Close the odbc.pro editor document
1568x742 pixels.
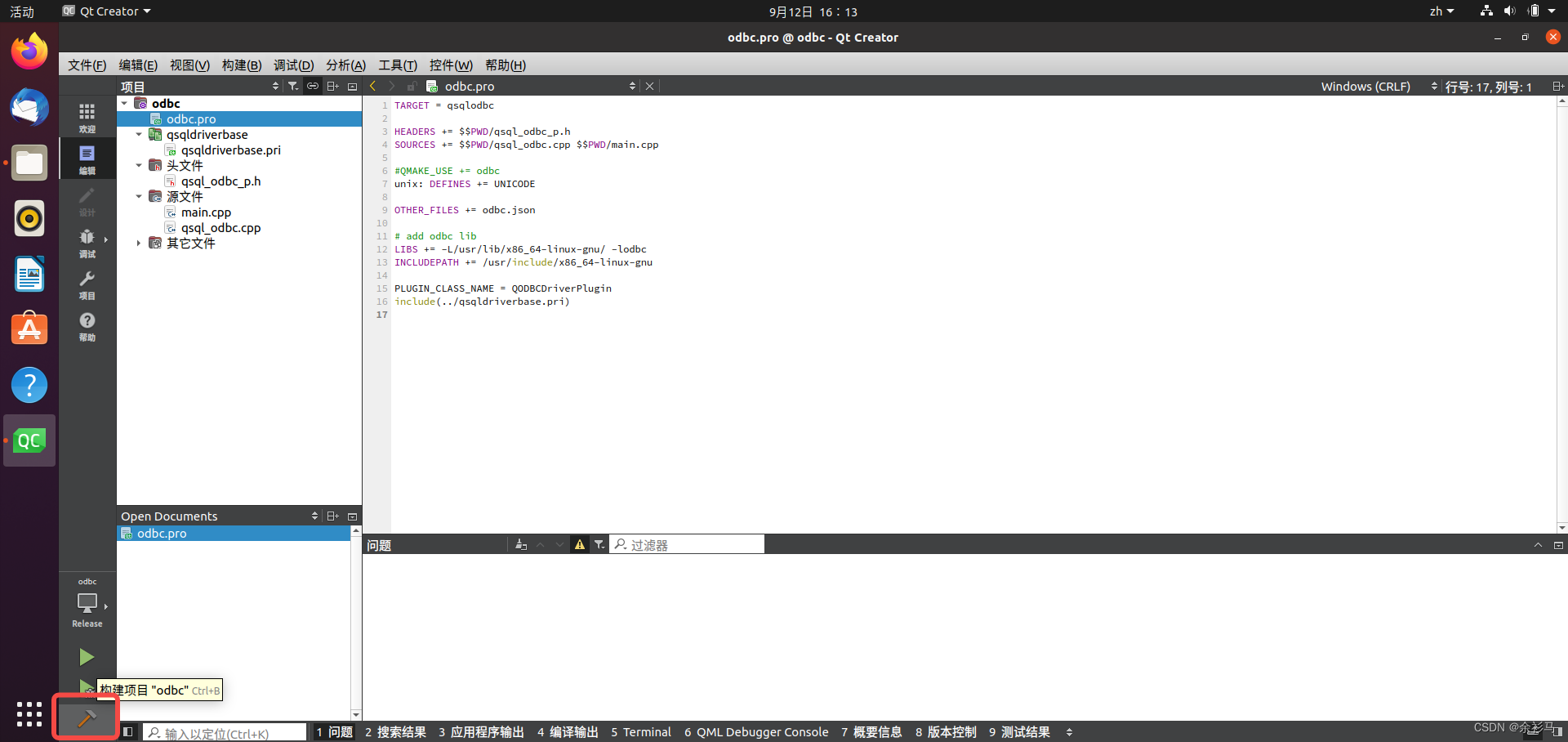(649, 86)
